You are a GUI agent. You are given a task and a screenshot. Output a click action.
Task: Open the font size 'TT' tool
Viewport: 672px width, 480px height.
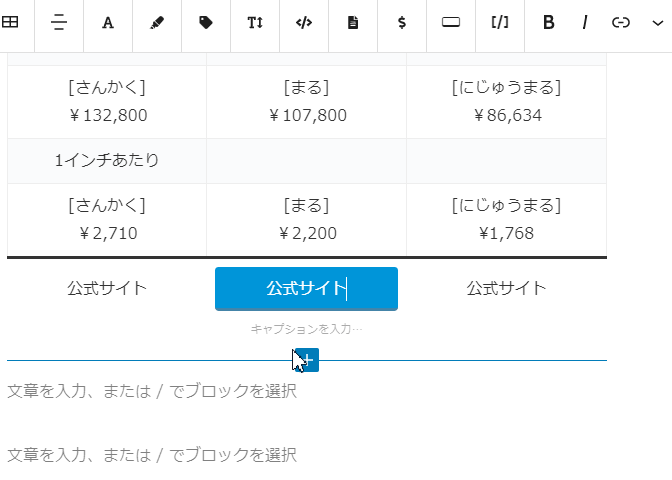[x=255, y=22]
